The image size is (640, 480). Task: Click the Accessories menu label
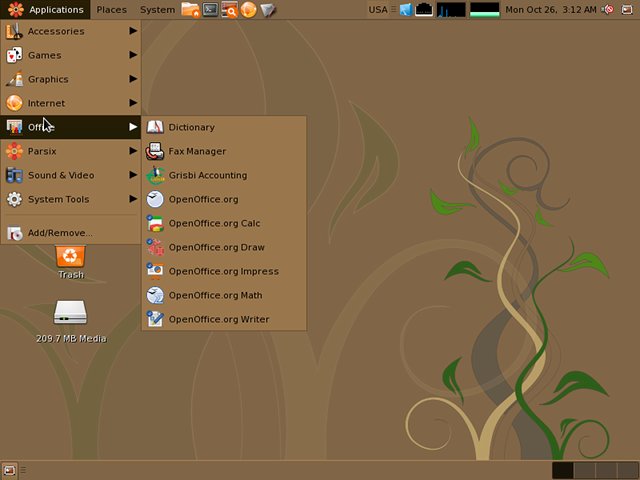point(56,31)
